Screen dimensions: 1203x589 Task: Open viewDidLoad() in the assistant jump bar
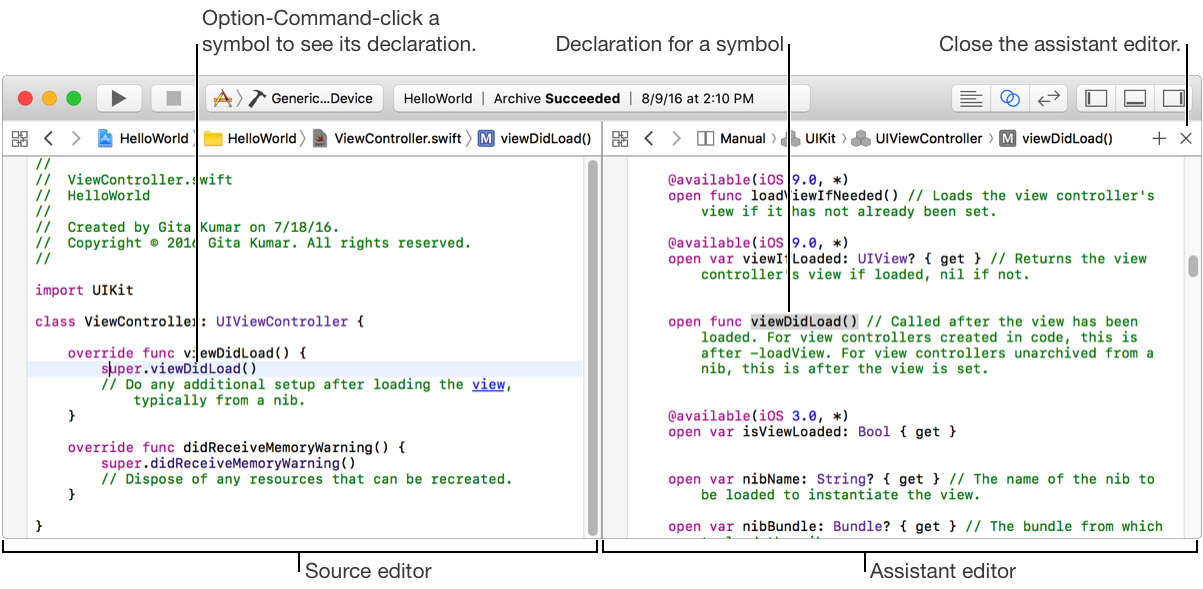[x=1056, y=139]
